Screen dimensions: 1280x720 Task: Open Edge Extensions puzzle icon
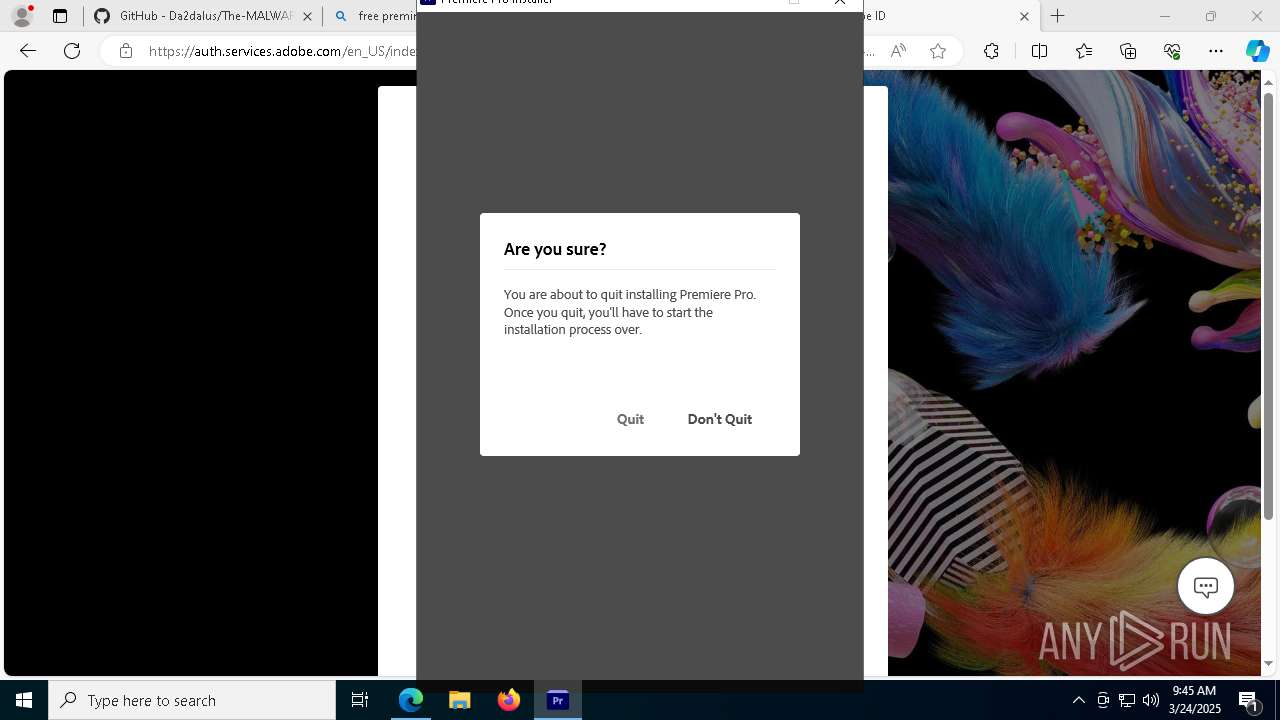991,51
